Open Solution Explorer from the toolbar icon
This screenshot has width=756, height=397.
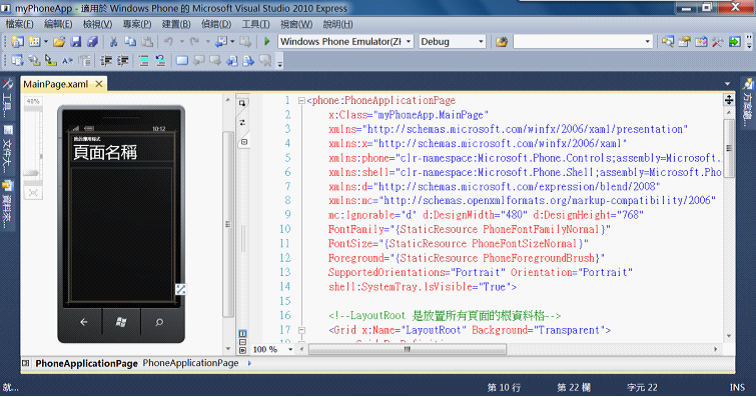668,42
